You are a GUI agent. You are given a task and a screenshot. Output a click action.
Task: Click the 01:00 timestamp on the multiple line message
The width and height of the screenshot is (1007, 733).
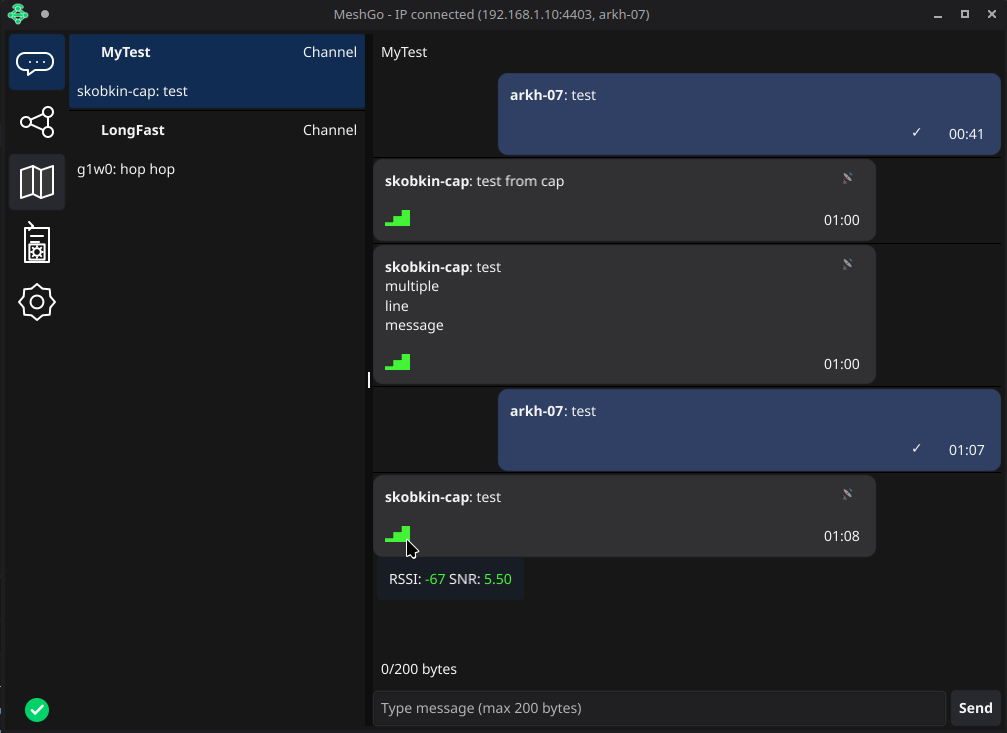(842, 364)
